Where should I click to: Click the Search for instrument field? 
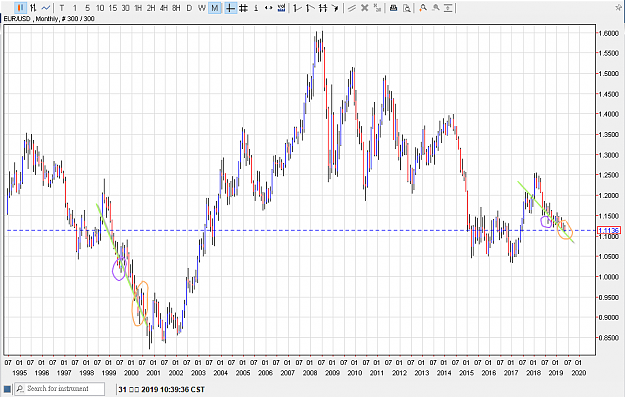(x=60, y=389)
